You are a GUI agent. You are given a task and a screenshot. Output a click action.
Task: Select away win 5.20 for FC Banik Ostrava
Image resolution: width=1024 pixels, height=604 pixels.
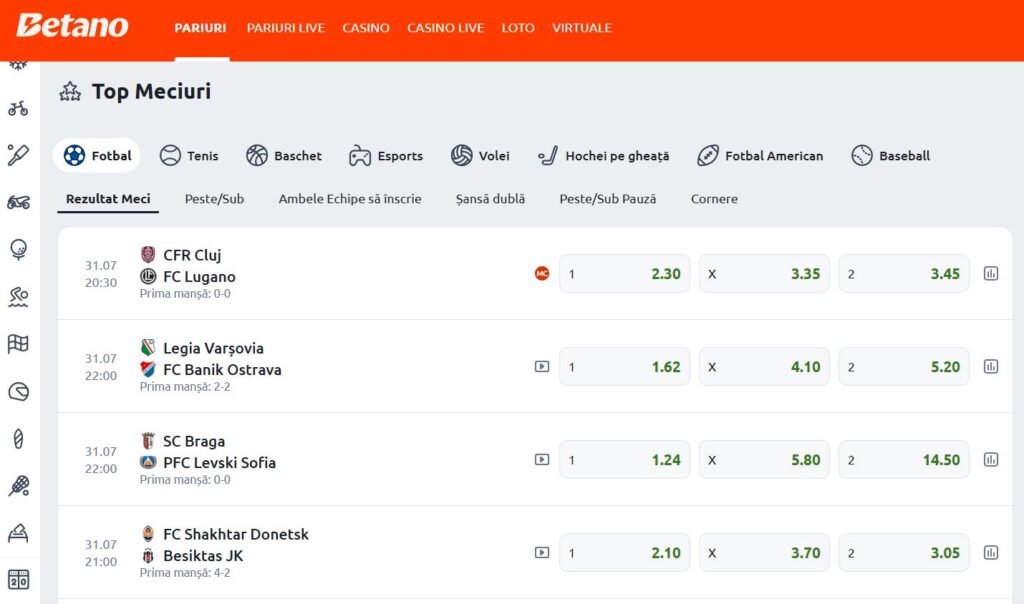pos(903,367)
